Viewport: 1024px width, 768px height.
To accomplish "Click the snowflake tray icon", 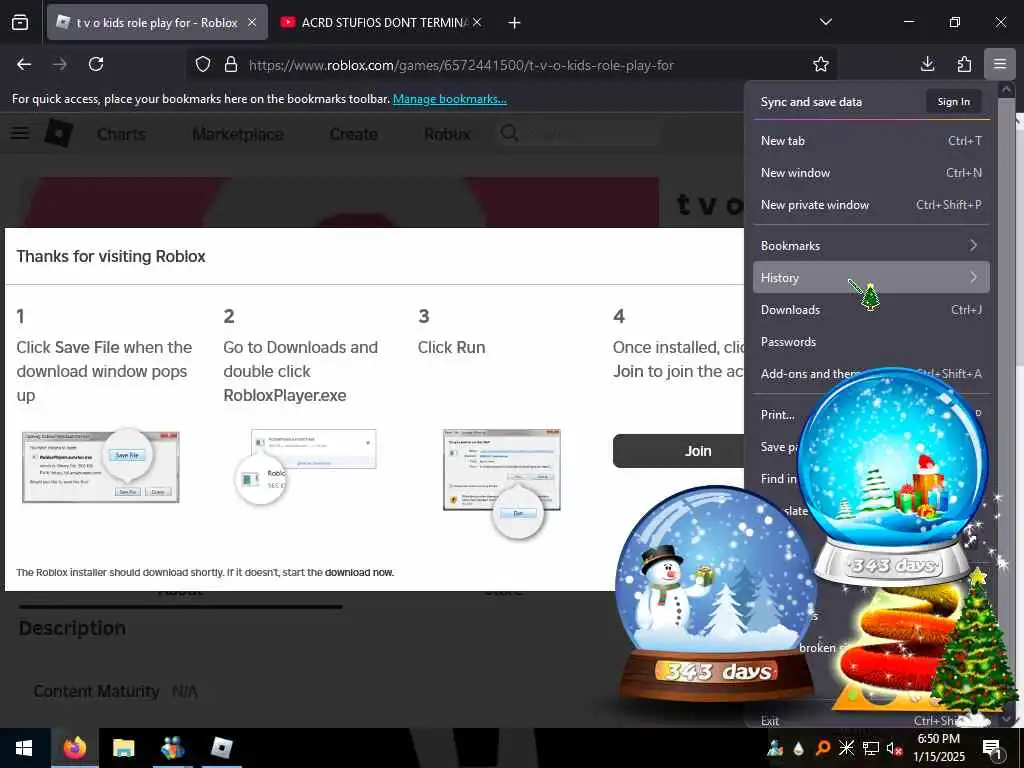I will click(847, 748).
